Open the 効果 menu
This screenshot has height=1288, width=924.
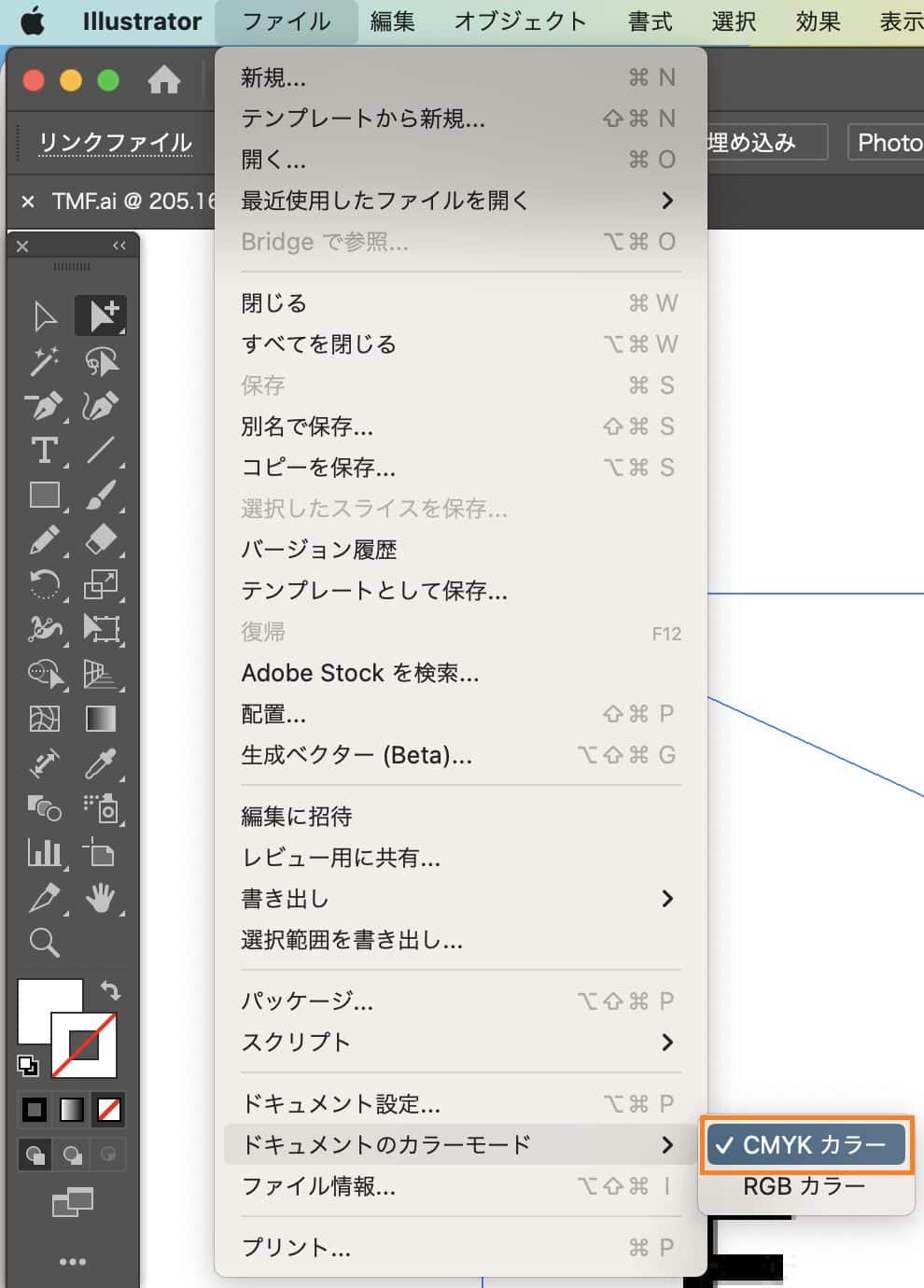point(819,21)
